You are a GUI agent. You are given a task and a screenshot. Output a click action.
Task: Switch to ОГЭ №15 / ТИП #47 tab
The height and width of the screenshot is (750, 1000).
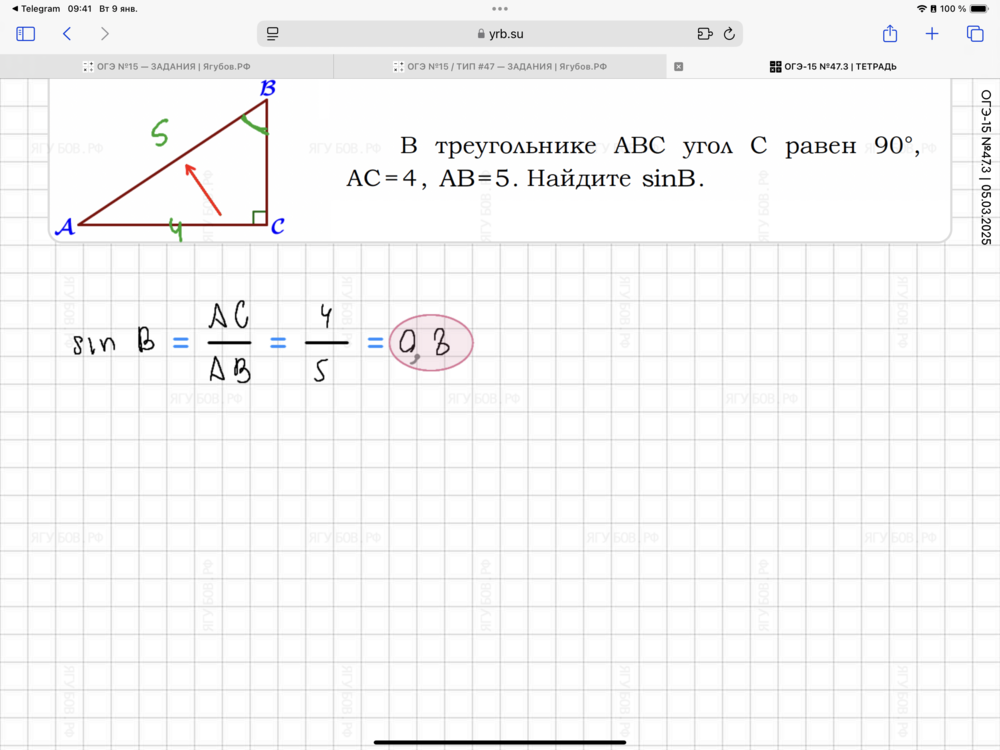[500, 67]
